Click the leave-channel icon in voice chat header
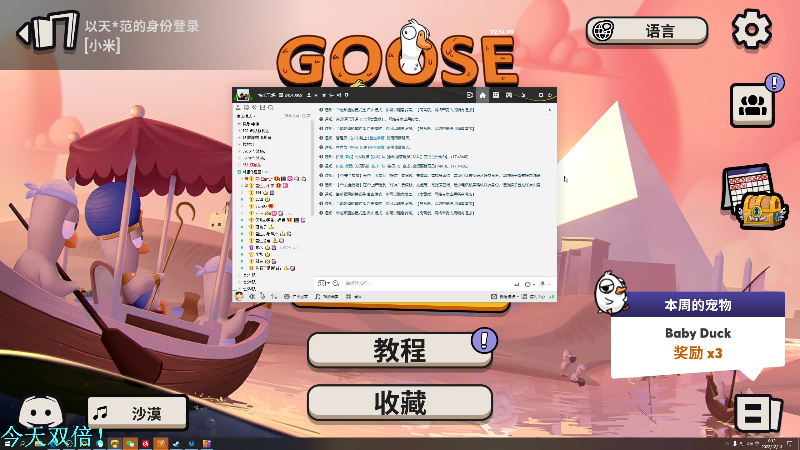 pyautogui.click(x=469, y=95)
